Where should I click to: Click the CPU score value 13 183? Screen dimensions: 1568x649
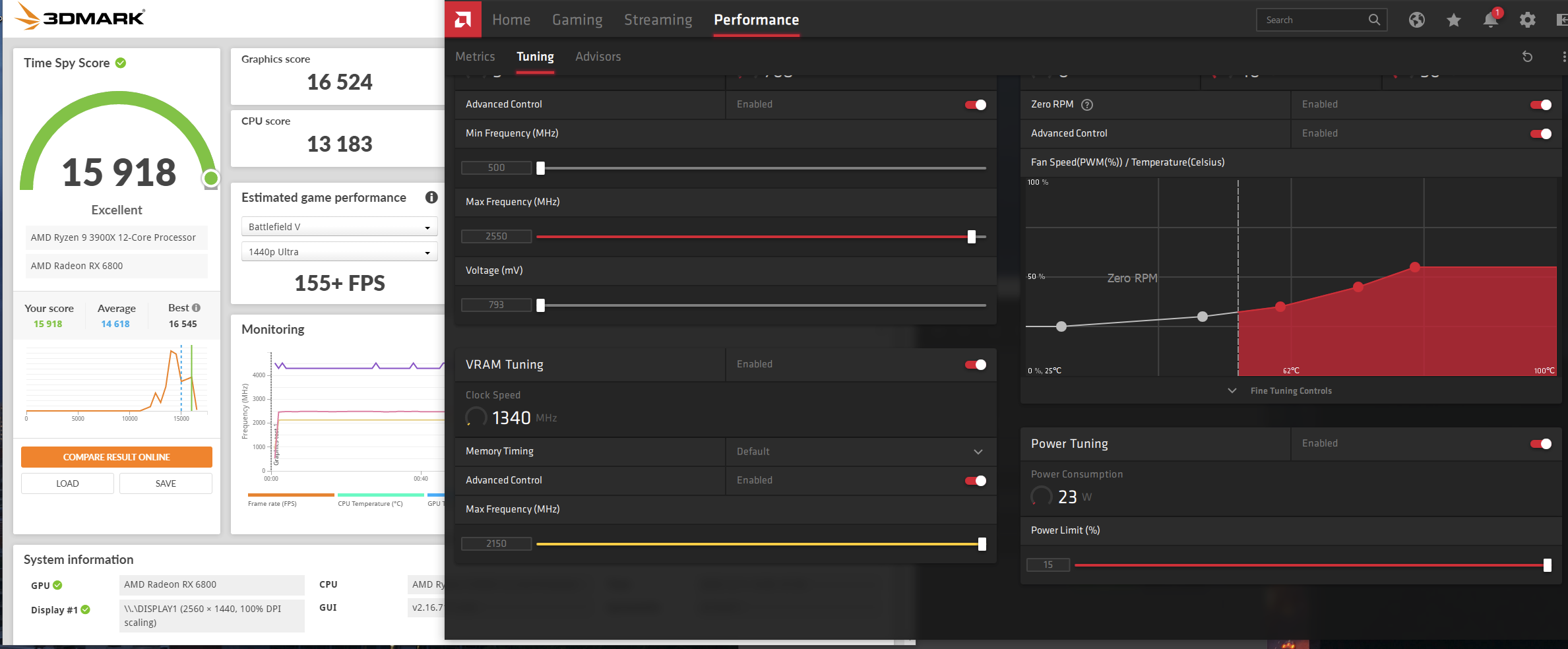click(340, 144)
